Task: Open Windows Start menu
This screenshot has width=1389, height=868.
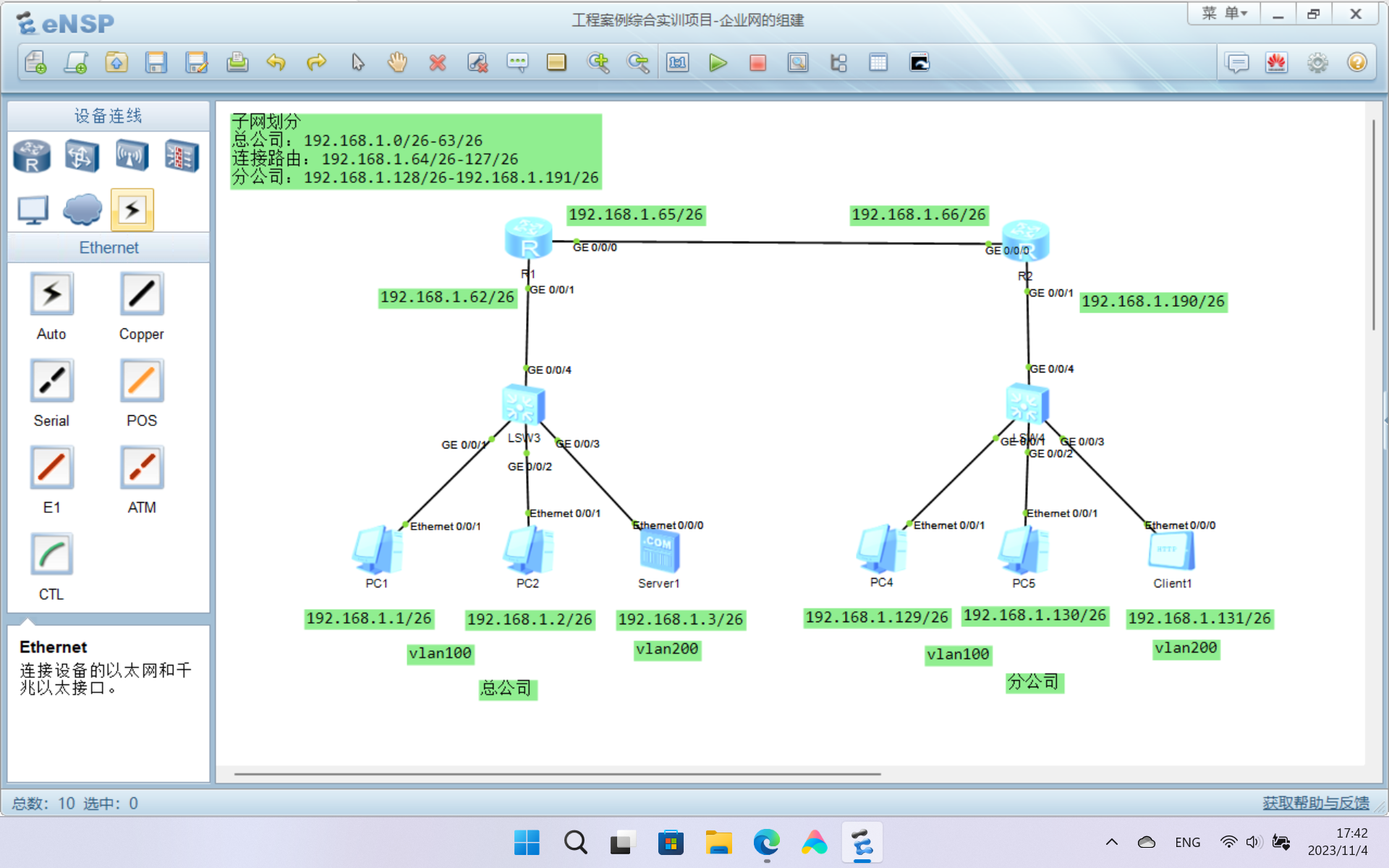Action: click(527, 843)
